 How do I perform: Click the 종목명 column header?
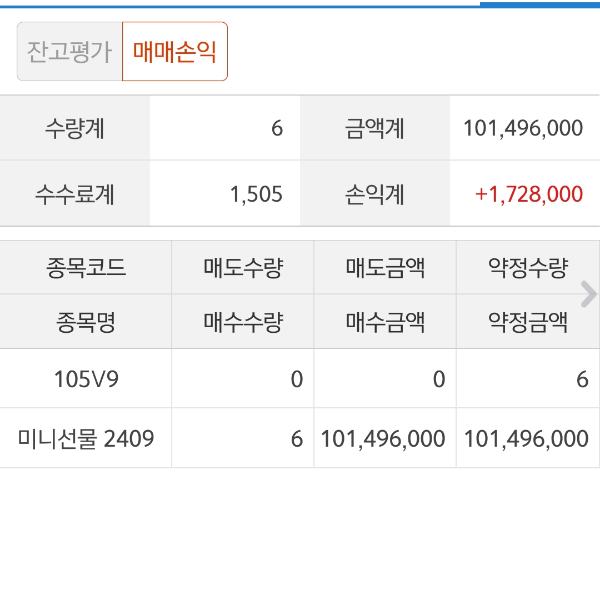(86, 322)
